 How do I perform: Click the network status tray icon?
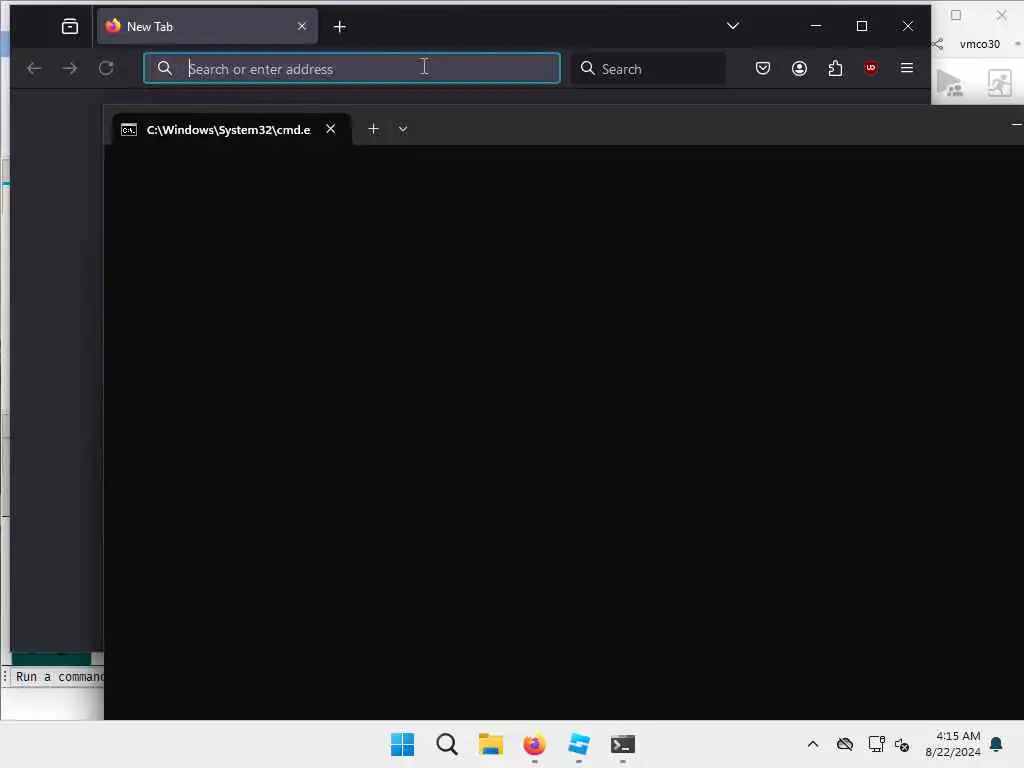(x=876, y=744)
